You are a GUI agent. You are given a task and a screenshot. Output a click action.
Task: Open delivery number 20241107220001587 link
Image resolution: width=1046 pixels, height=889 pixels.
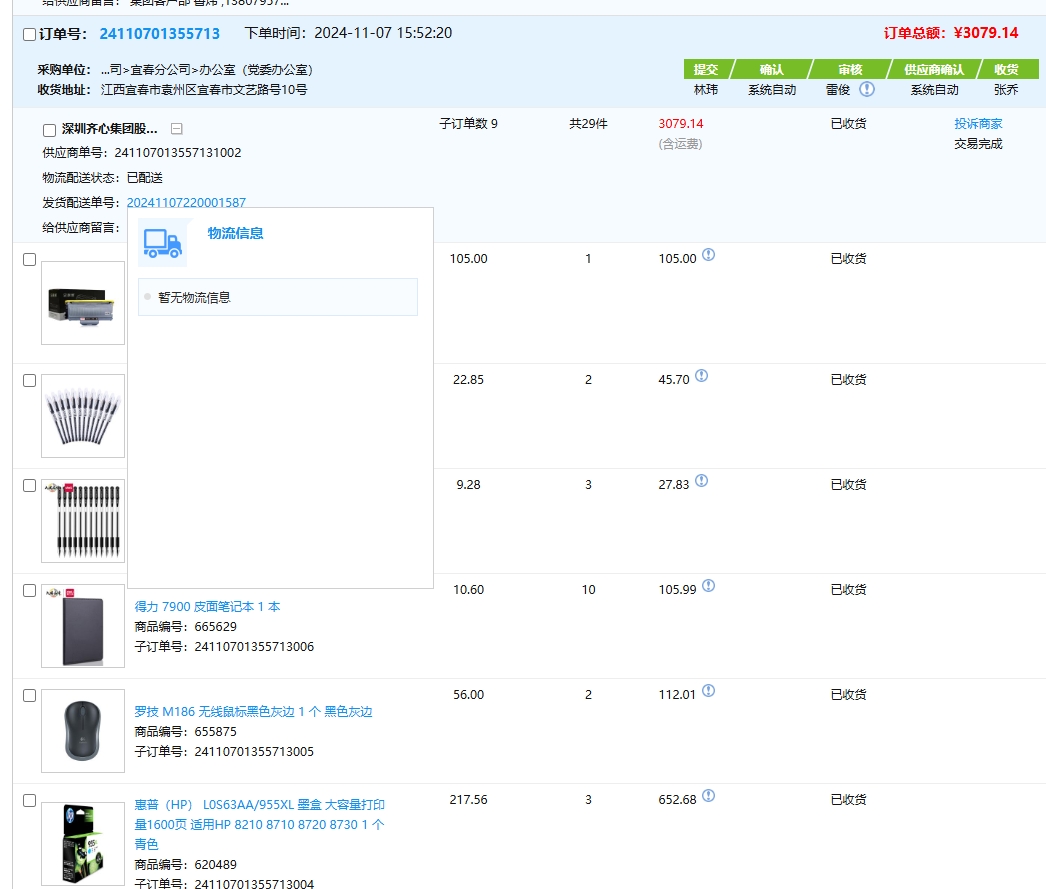click(186, 202)
